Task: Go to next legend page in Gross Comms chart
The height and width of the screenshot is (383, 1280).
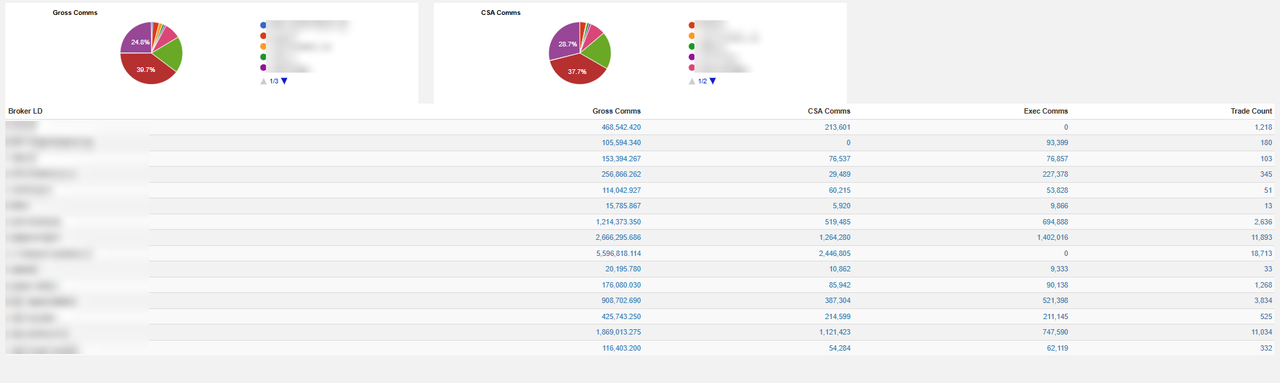Action: click(284, 81)
